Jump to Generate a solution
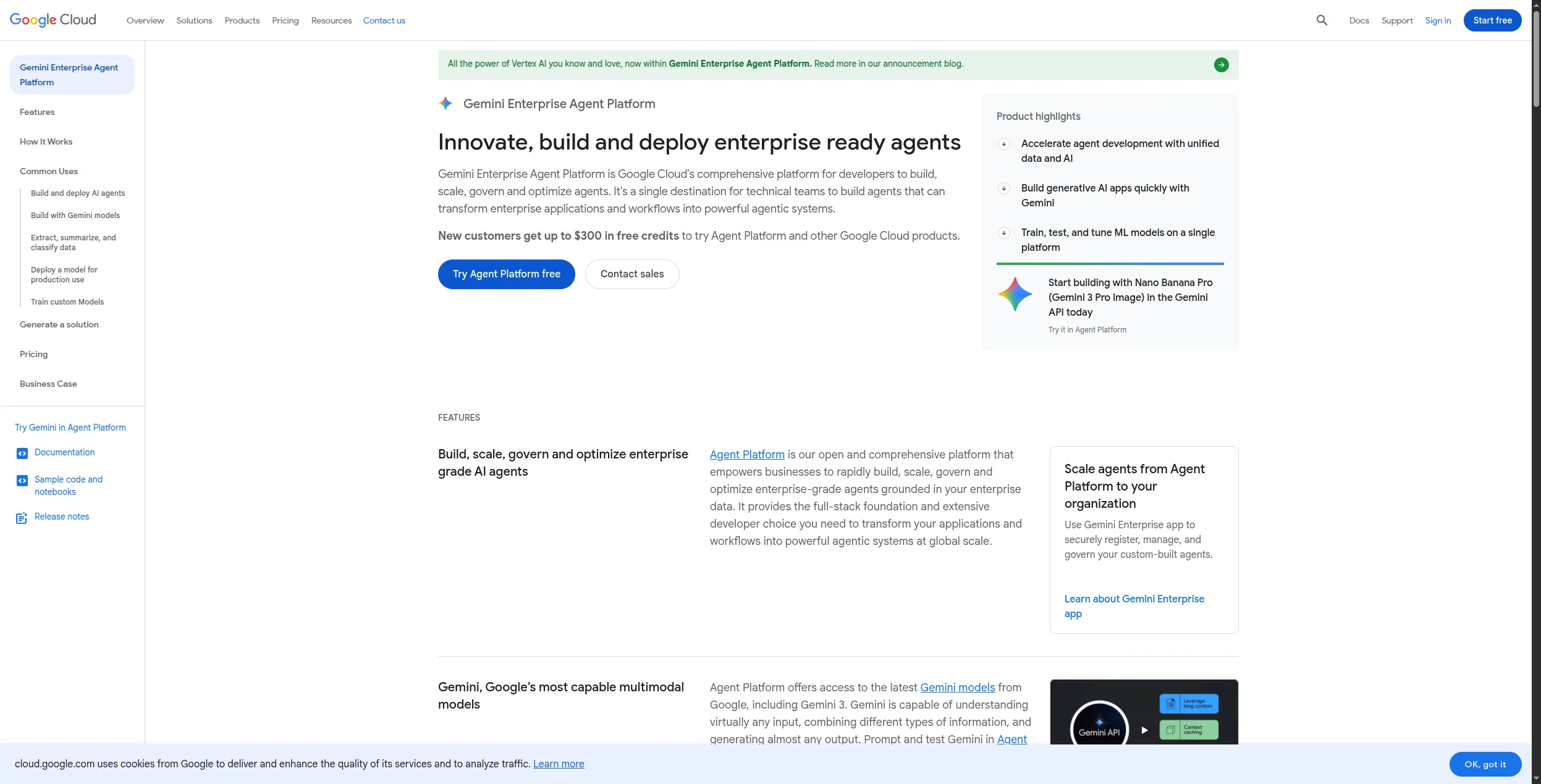This screenshot has height=784, width=1541. pyautogui.click(x=59, y=324)
